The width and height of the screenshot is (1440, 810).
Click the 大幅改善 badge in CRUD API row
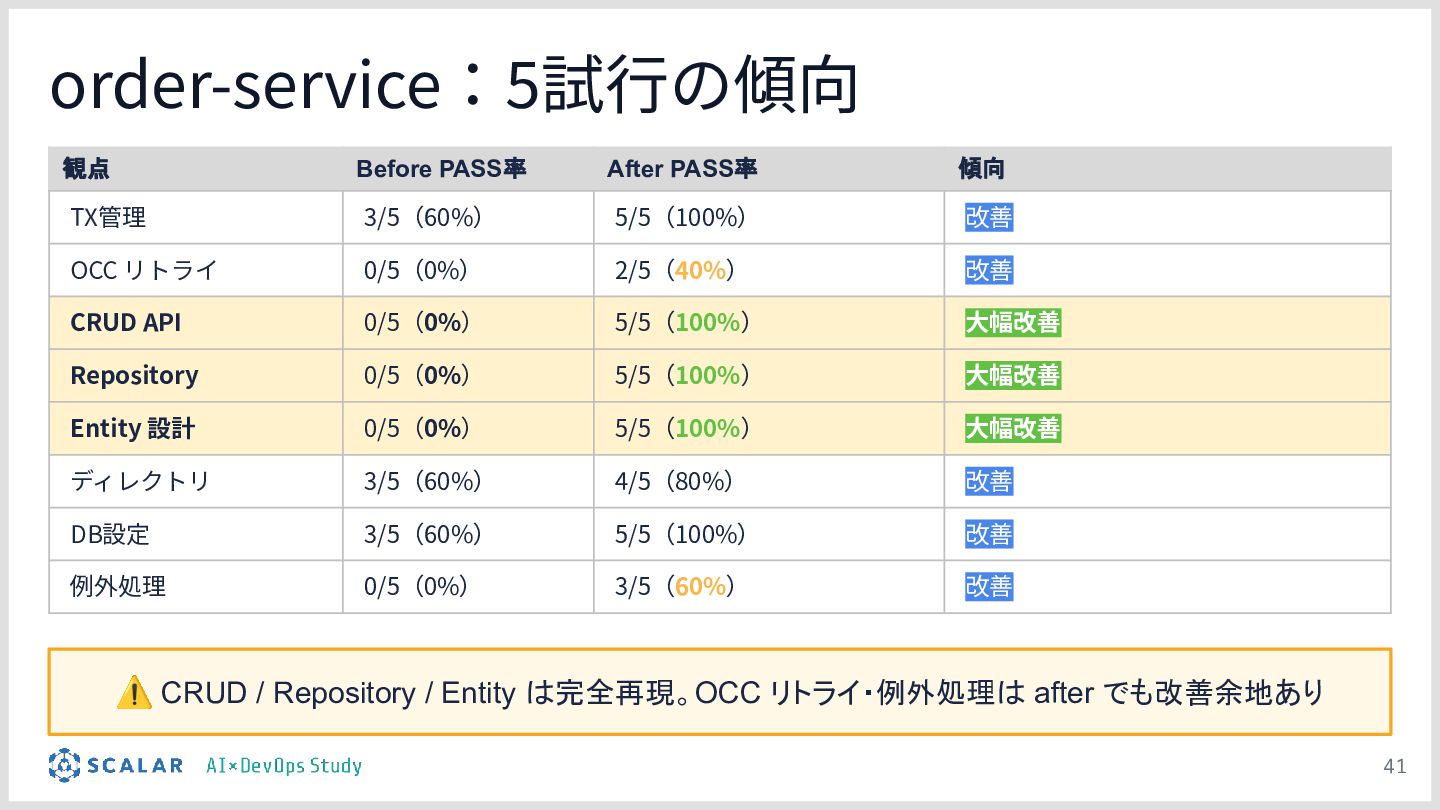1012,323
